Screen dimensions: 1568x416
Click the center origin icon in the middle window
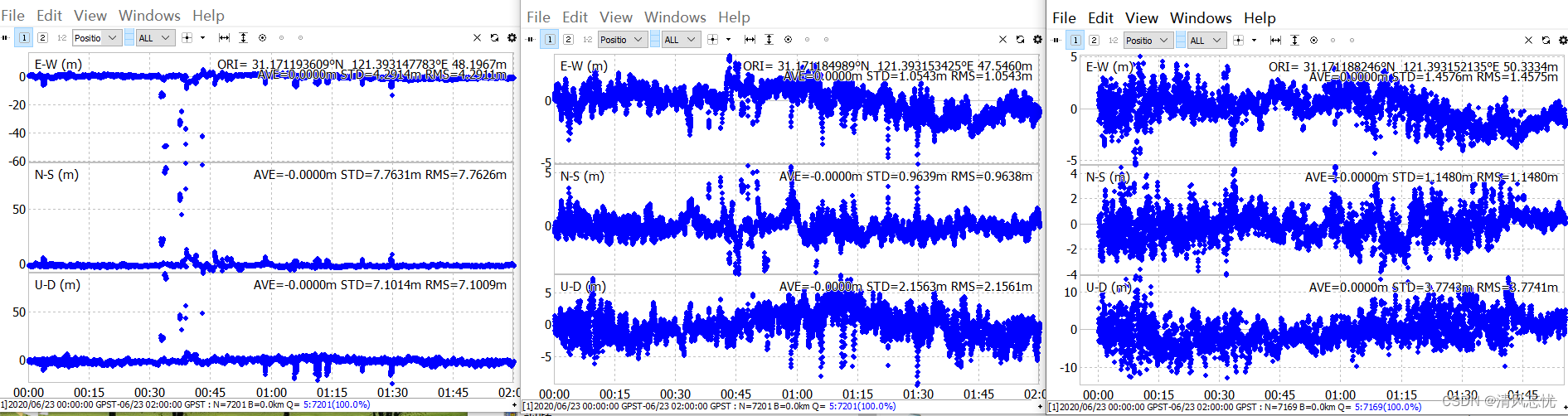click(712, 39)
